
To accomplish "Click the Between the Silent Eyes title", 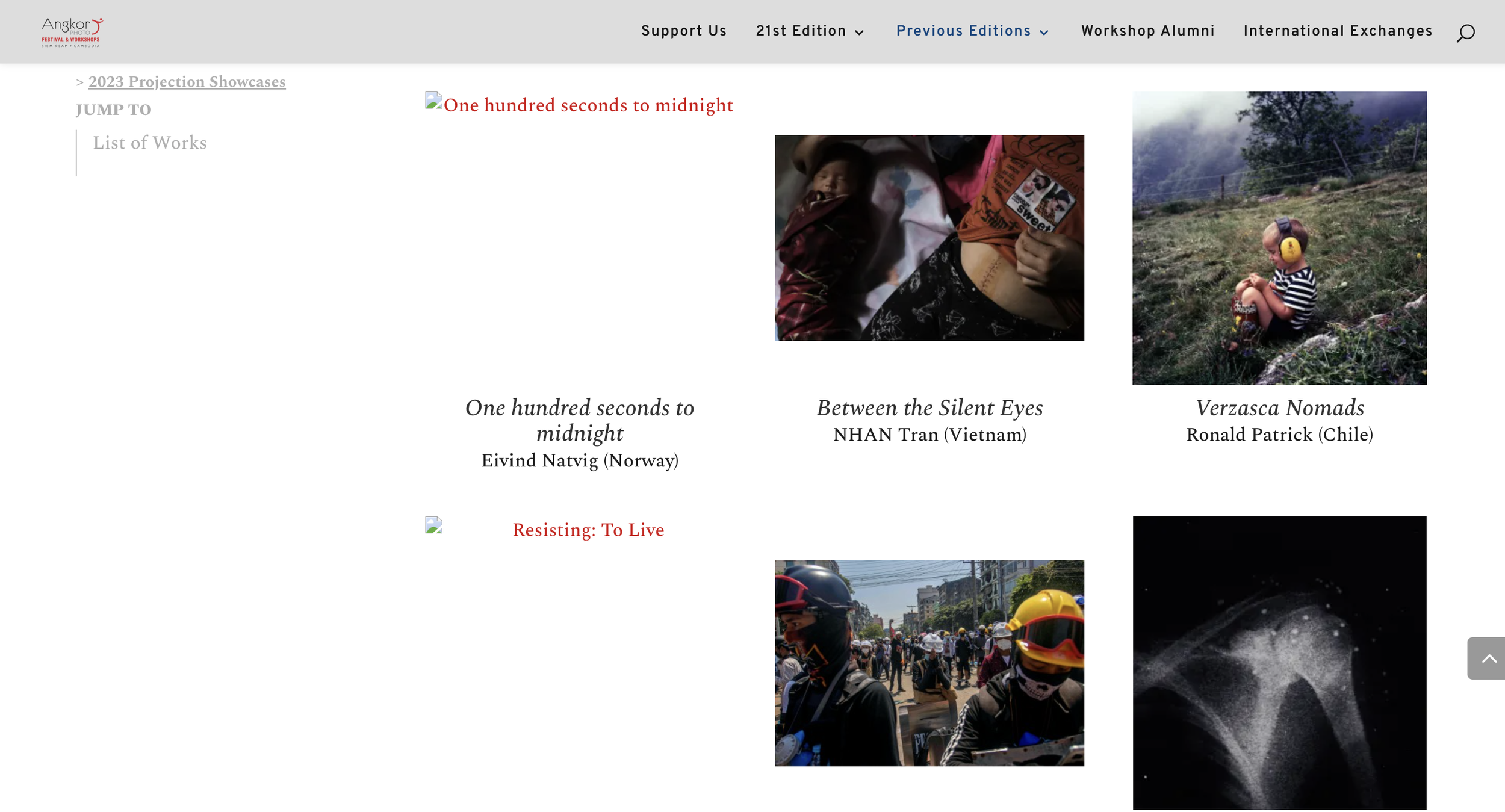I will point(929,408).
